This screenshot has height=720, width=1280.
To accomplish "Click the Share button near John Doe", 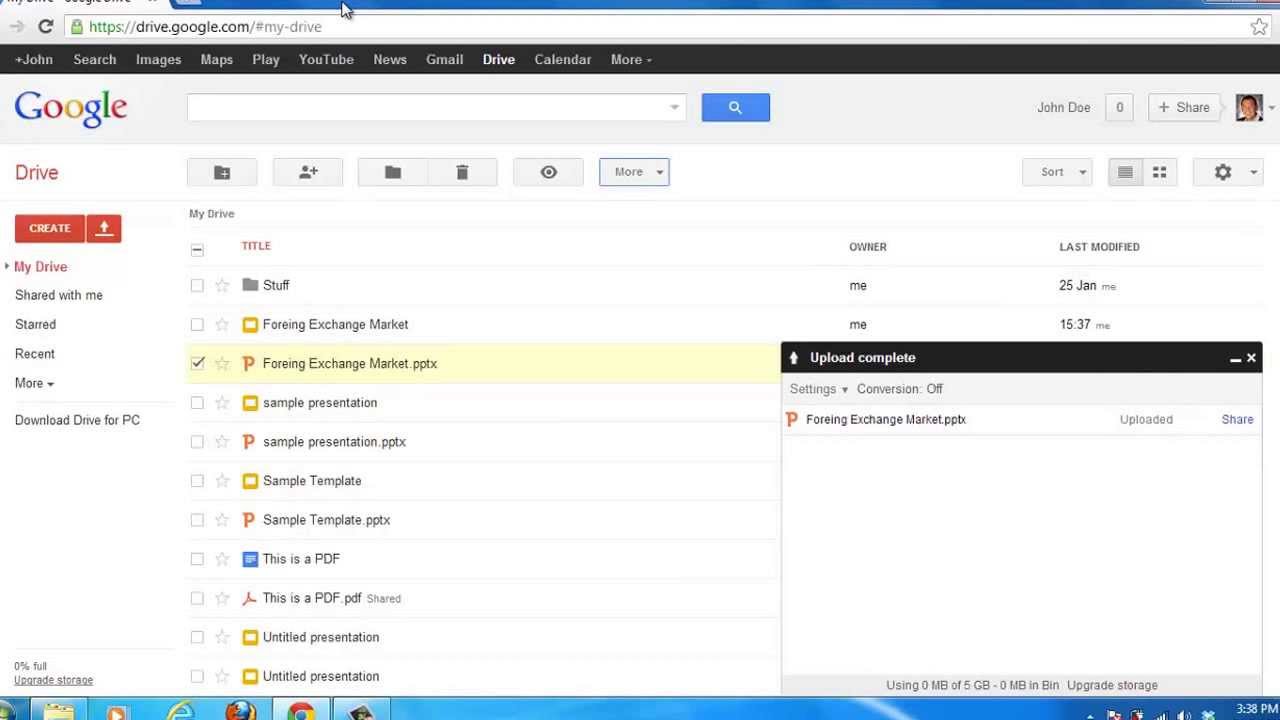I will pos(1185,107).
